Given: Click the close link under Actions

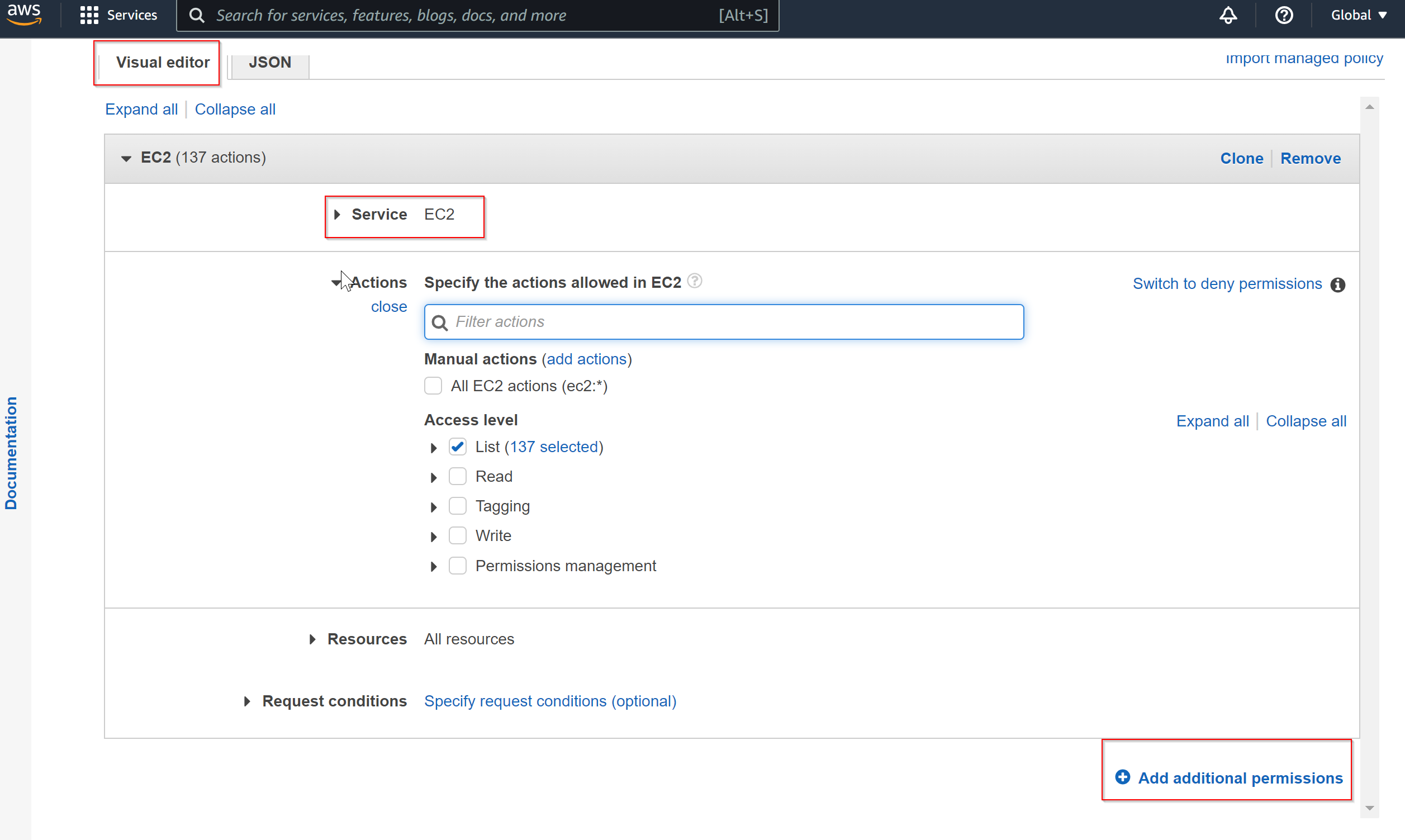Looking at the screenshot, I should (389, 307).
